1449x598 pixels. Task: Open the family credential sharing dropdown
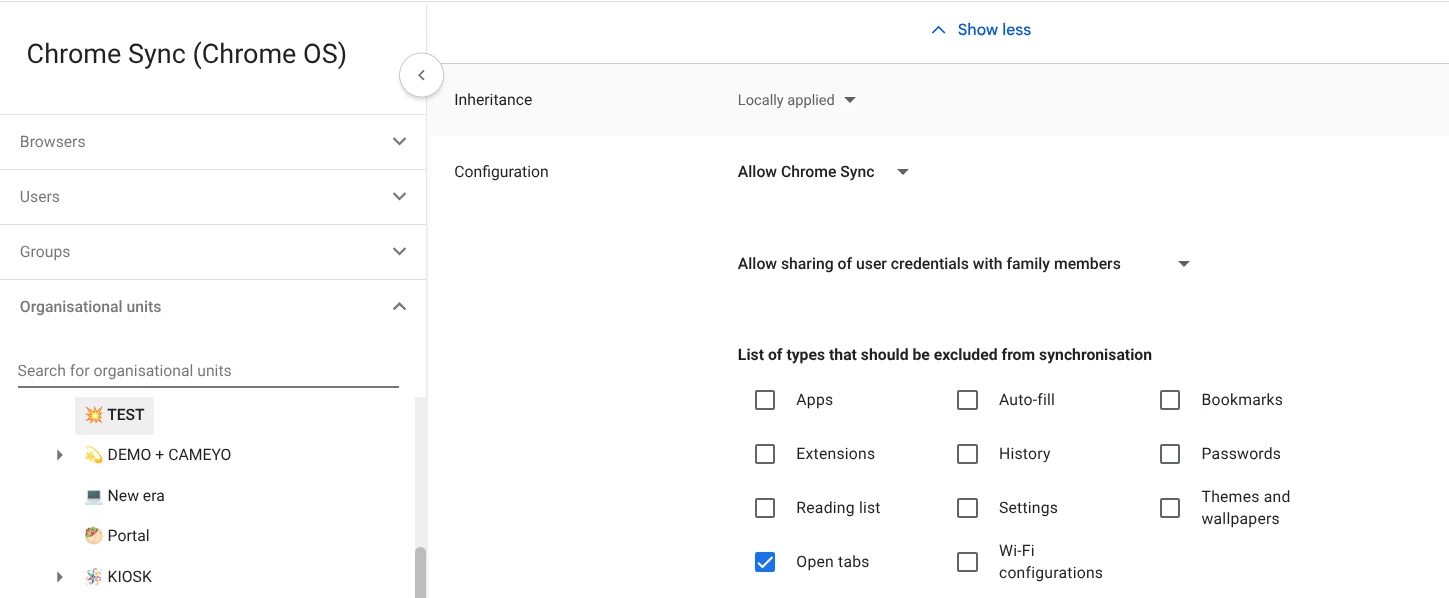coord(963,264)
